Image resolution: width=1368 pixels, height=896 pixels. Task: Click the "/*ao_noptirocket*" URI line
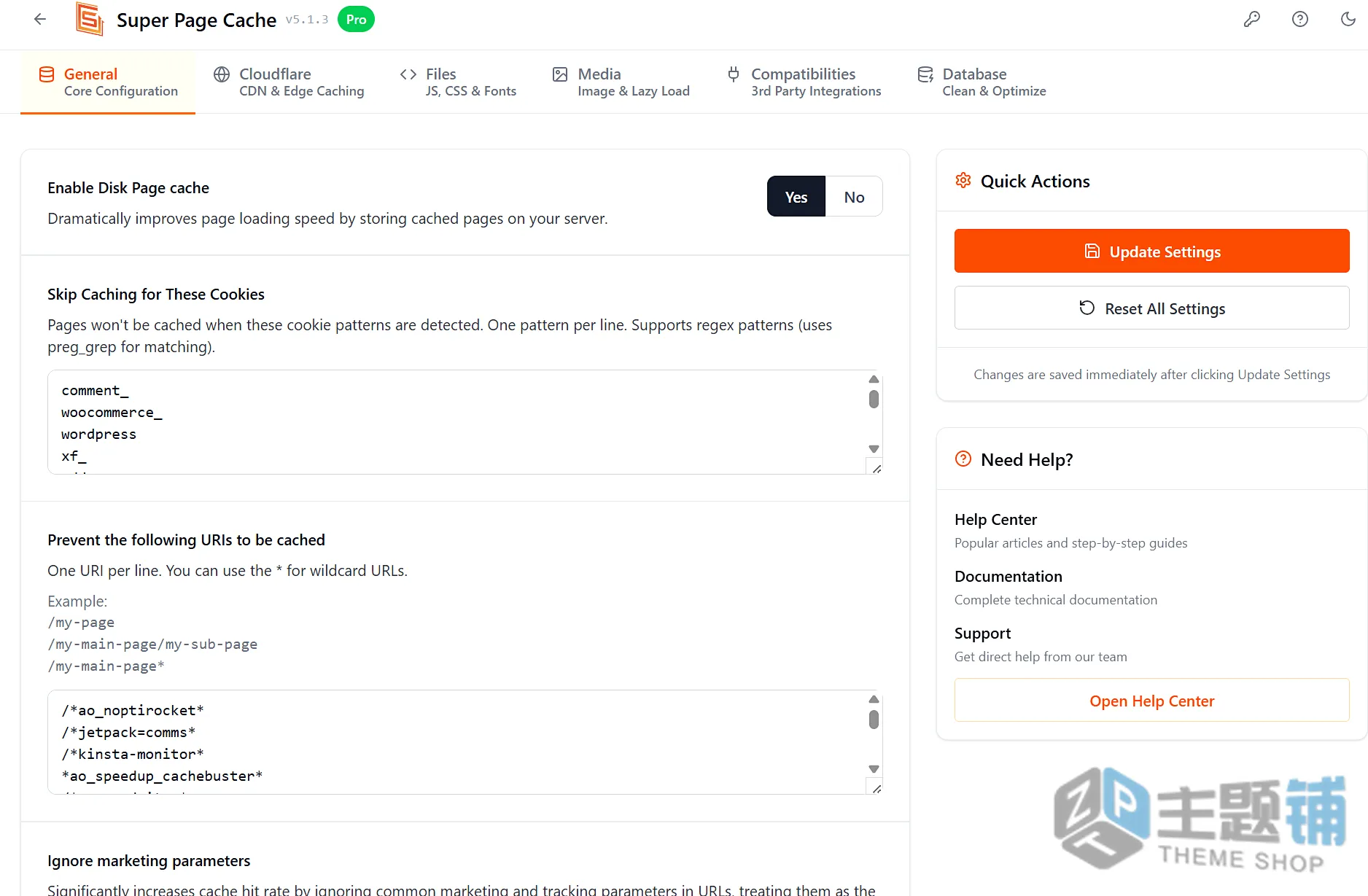coord(133,711)
